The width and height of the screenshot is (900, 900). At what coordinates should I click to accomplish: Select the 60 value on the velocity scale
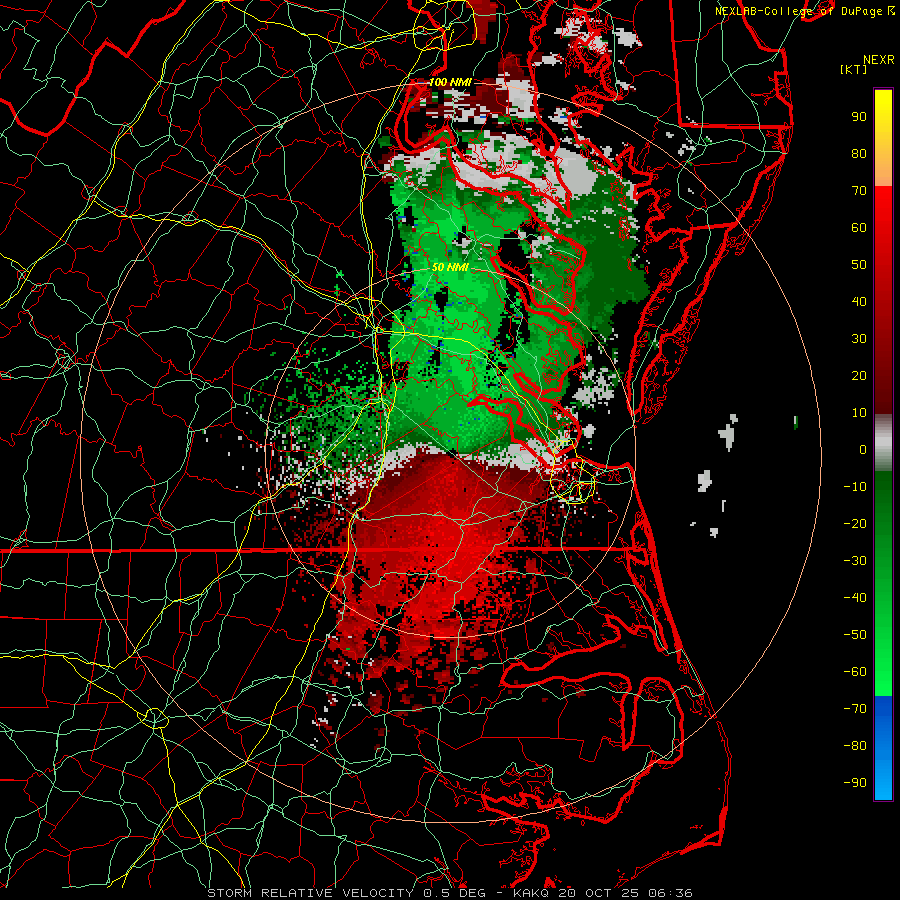[859, 227]
